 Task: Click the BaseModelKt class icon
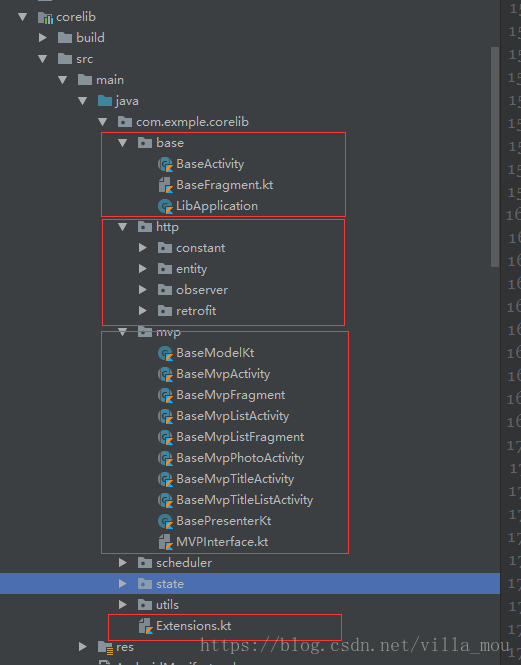coord(165,353)
